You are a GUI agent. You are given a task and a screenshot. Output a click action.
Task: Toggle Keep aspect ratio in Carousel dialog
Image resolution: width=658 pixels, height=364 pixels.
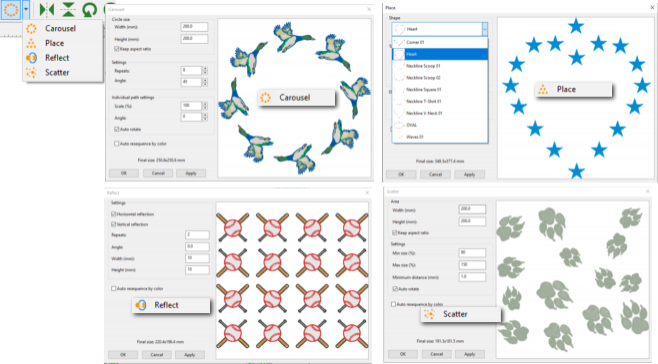(x=117, y=49)
